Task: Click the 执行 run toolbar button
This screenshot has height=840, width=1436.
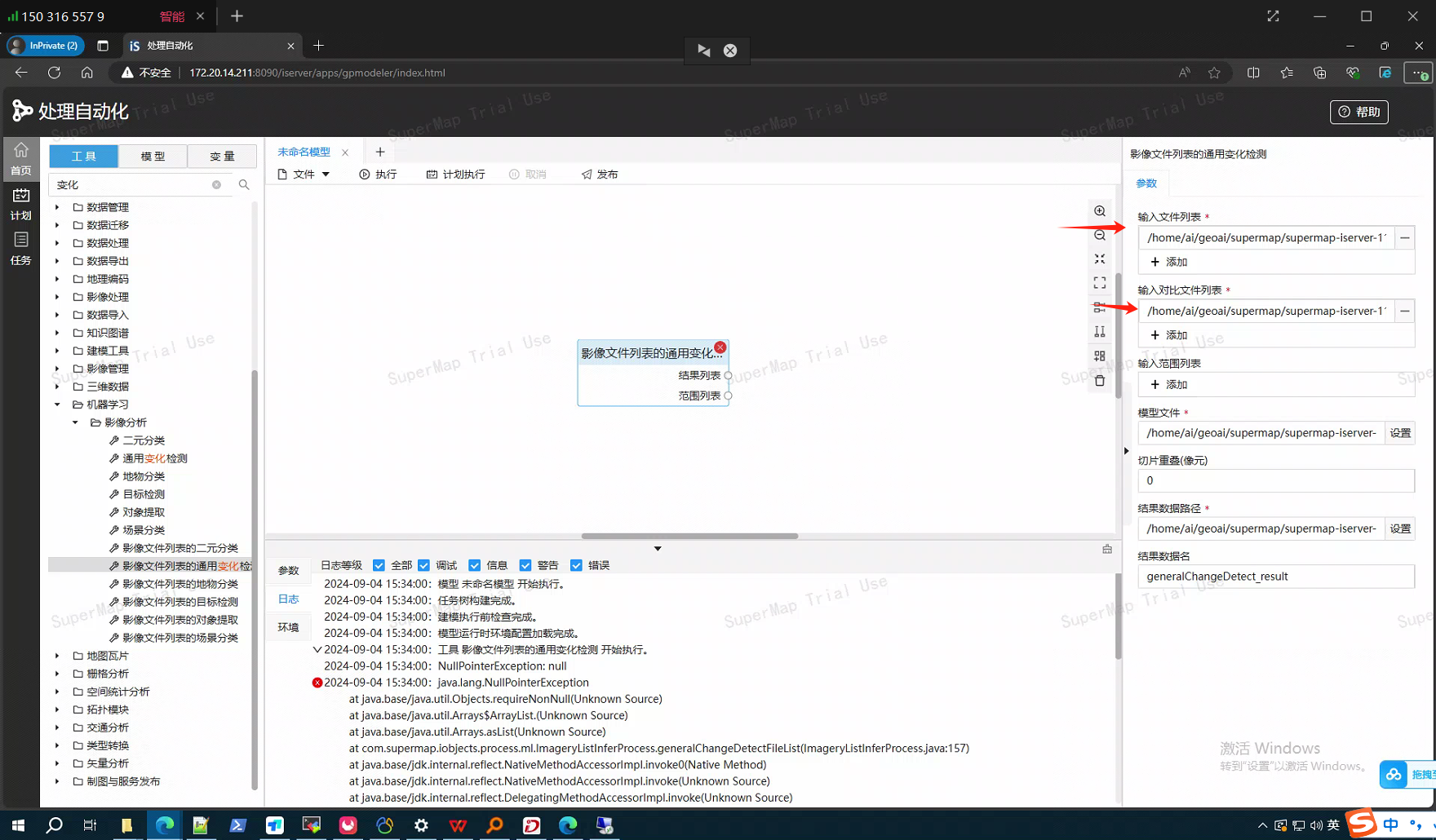Action: 378,175
